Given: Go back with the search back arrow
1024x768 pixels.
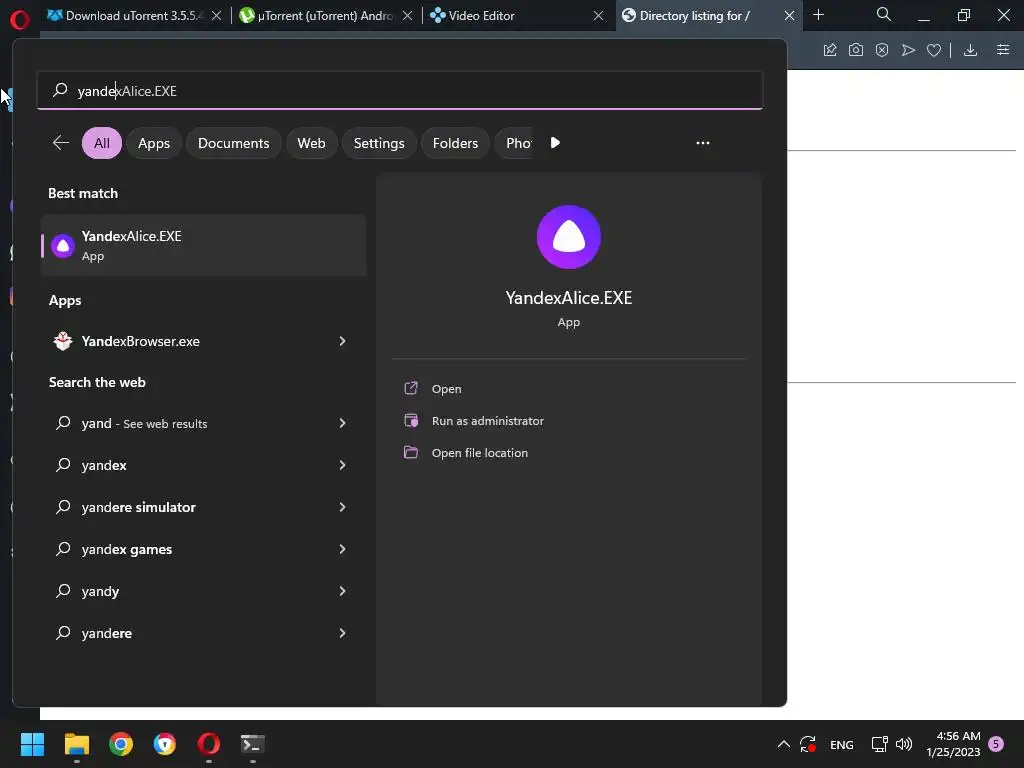Looking at the screenshot, I should (x=61, y=142).
